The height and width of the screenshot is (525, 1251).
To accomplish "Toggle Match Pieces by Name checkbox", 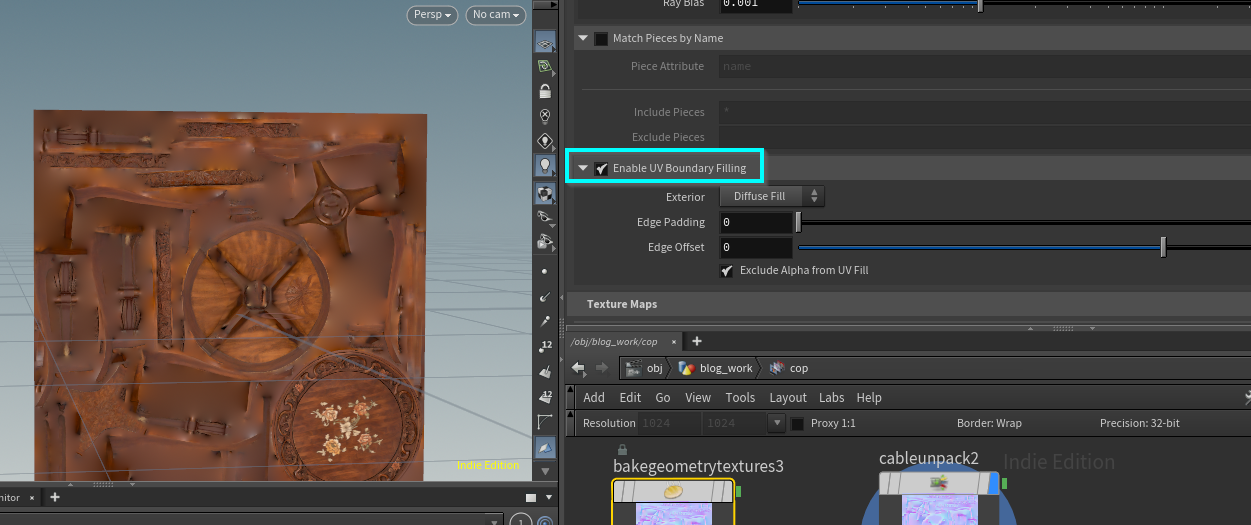I will coord(601,38).
